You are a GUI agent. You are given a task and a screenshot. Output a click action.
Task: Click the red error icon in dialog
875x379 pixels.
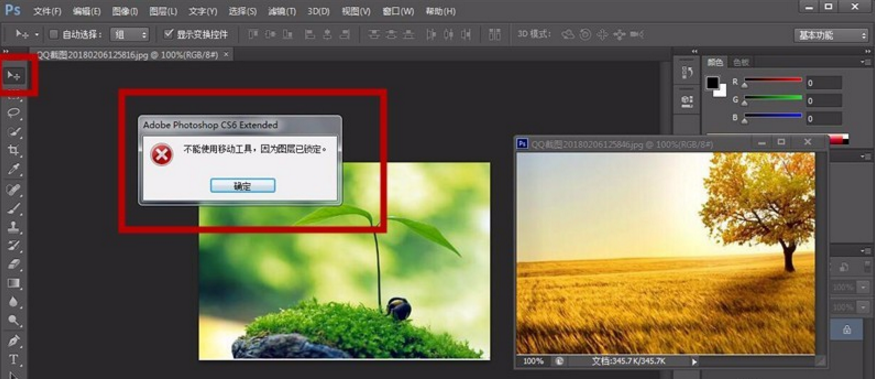pyautogui.click(x=162, y=155)
